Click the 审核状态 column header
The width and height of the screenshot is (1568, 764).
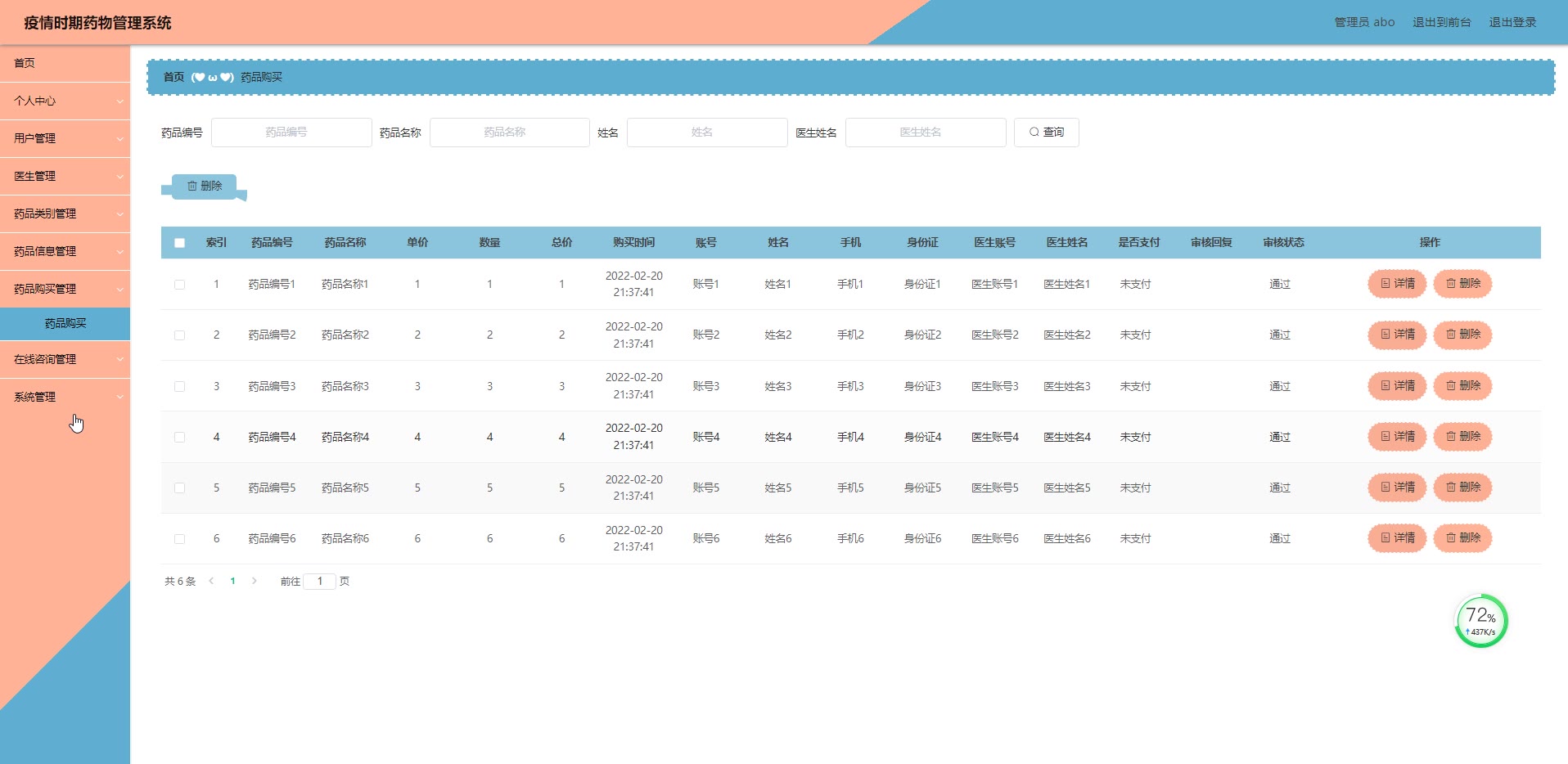pos(1283,243)
